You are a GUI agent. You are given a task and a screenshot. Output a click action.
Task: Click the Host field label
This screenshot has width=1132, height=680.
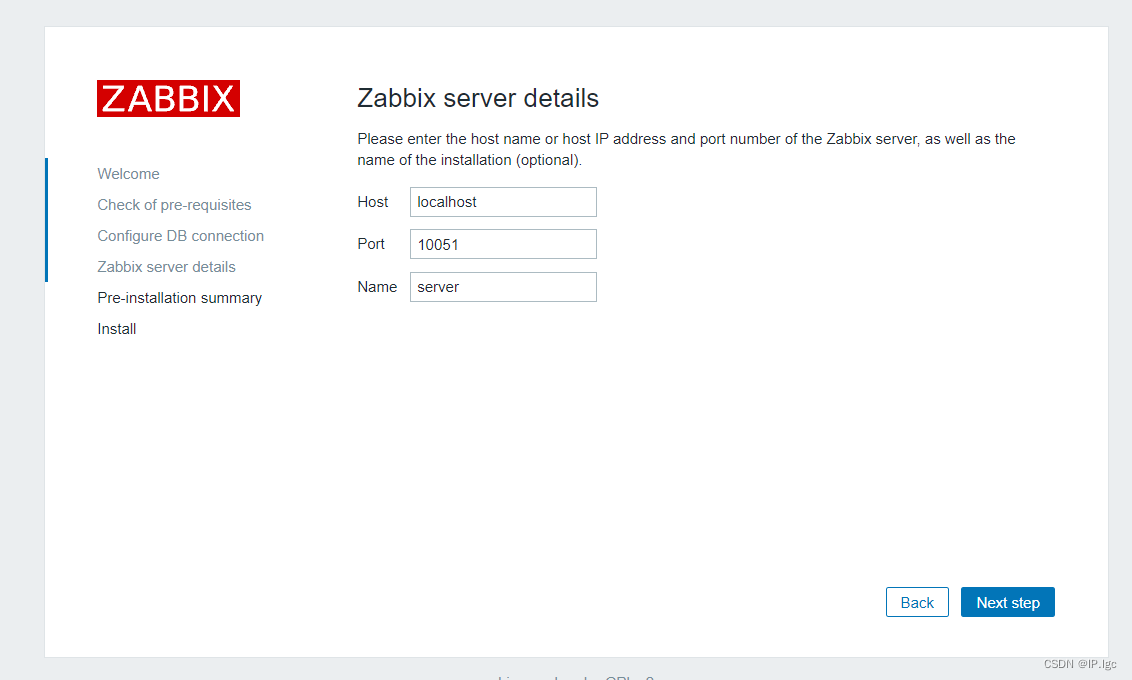[x=373, y=202]
